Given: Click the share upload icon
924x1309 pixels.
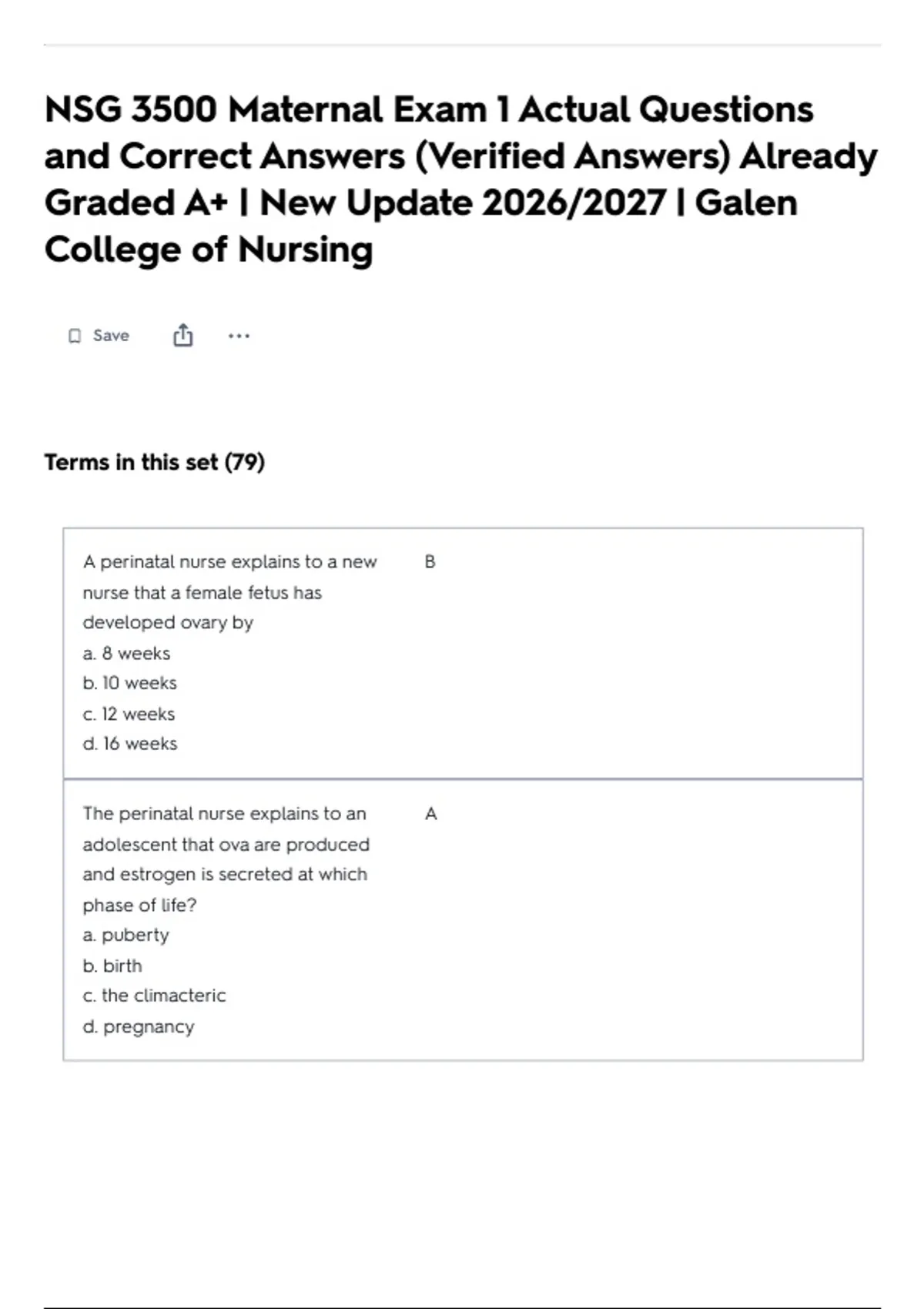Looking at the screenshot, I should point(182,335).
